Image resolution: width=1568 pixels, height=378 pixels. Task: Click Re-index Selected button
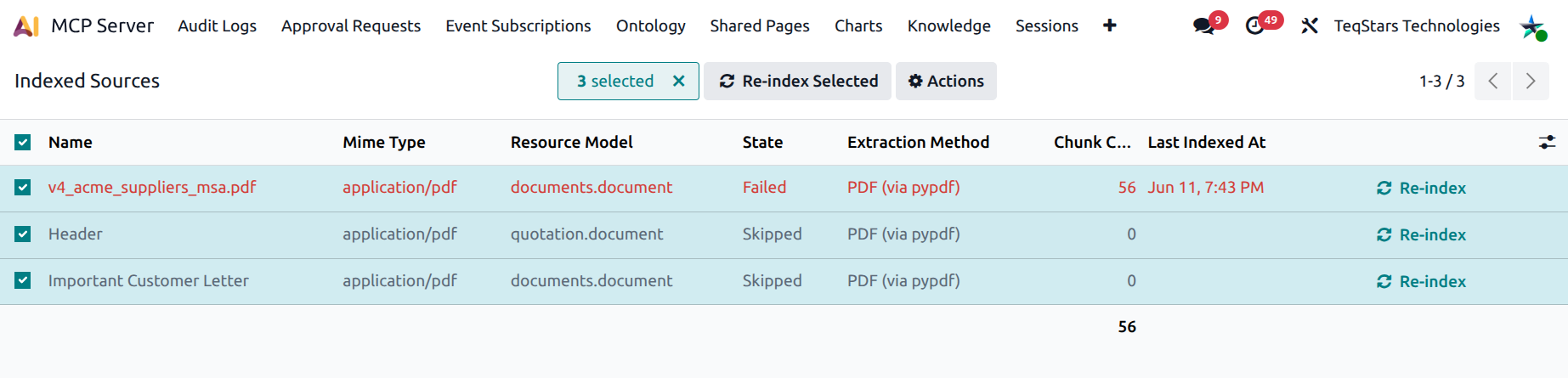point(797,82)
